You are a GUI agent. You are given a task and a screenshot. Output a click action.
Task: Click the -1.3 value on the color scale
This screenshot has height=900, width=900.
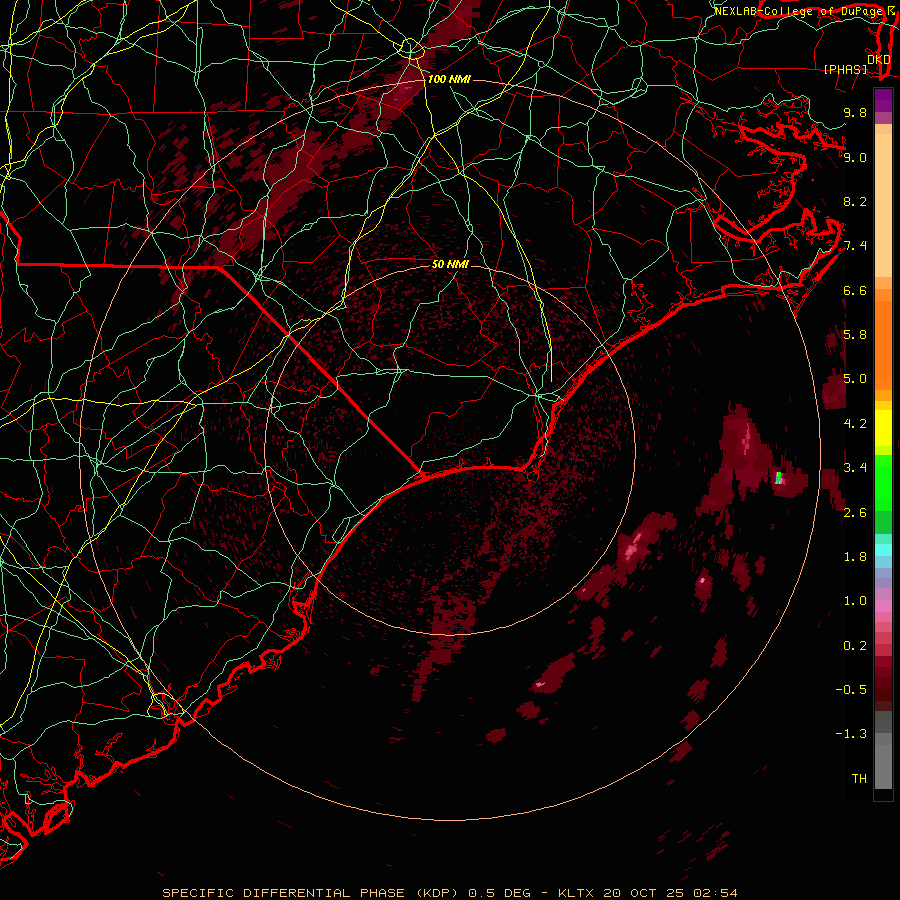(x=851, y=734)
